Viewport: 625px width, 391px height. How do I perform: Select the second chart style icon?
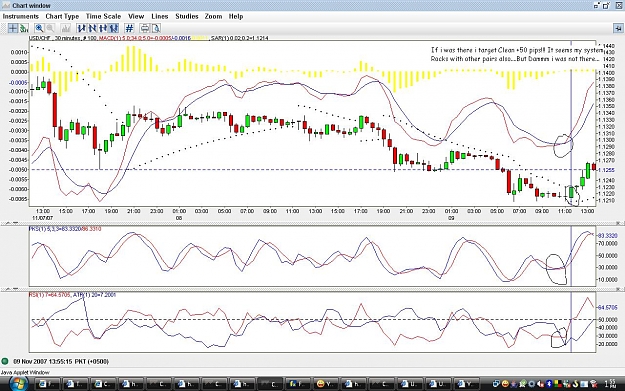(x=92, y=28)
